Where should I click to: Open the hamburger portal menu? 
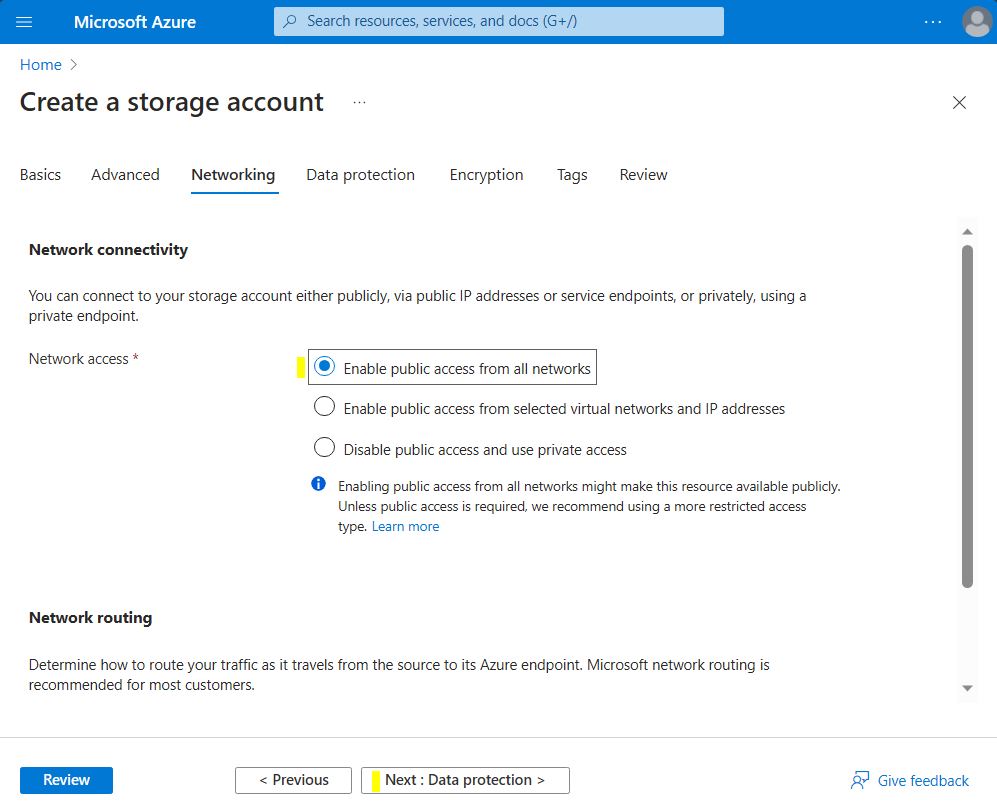pos(25,21)
